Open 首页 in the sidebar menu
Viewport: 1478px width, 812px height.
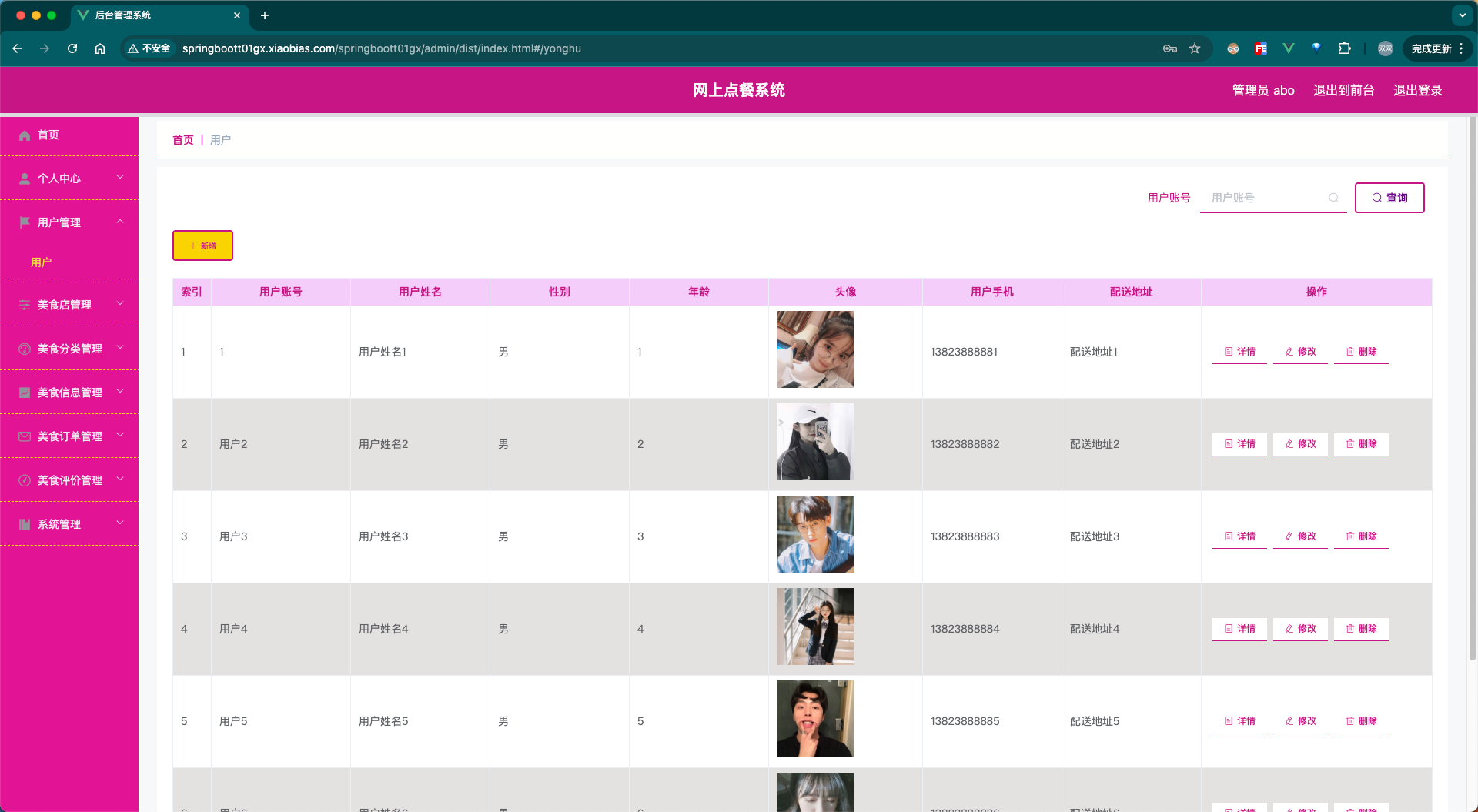(x=69, y=135)
